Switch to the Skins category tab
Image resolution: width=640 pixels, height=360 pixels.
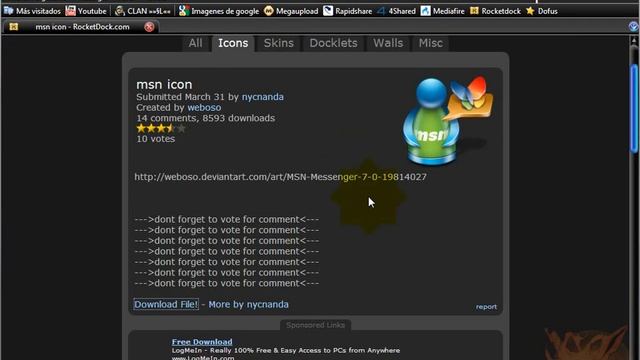pos(278,43)
